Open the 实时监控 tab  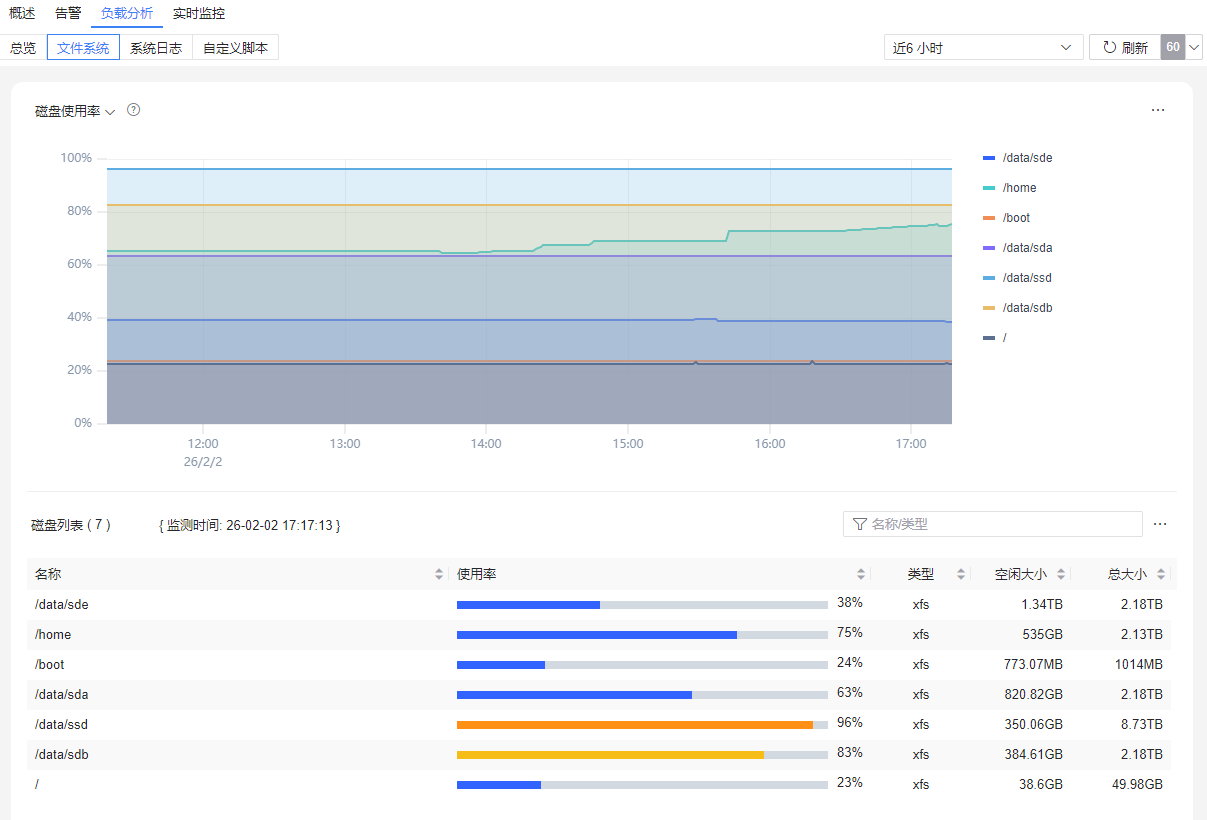[199, 14]
